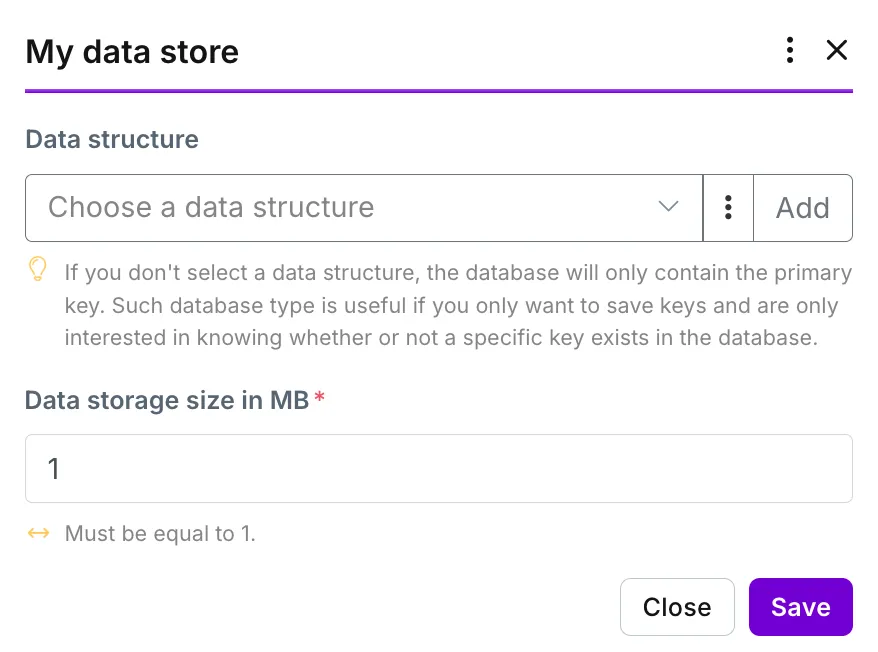This screenshot has height=652, width=878.
Task: Open the header three-dot options menu
Action: pos(790,50)
